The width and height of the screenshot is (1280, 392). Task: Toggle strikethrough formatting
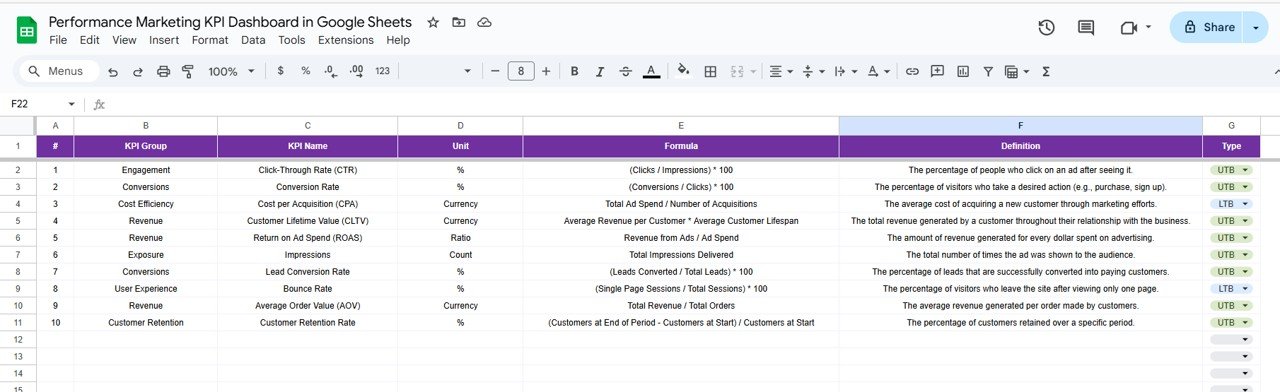click(x=626, y=71)
